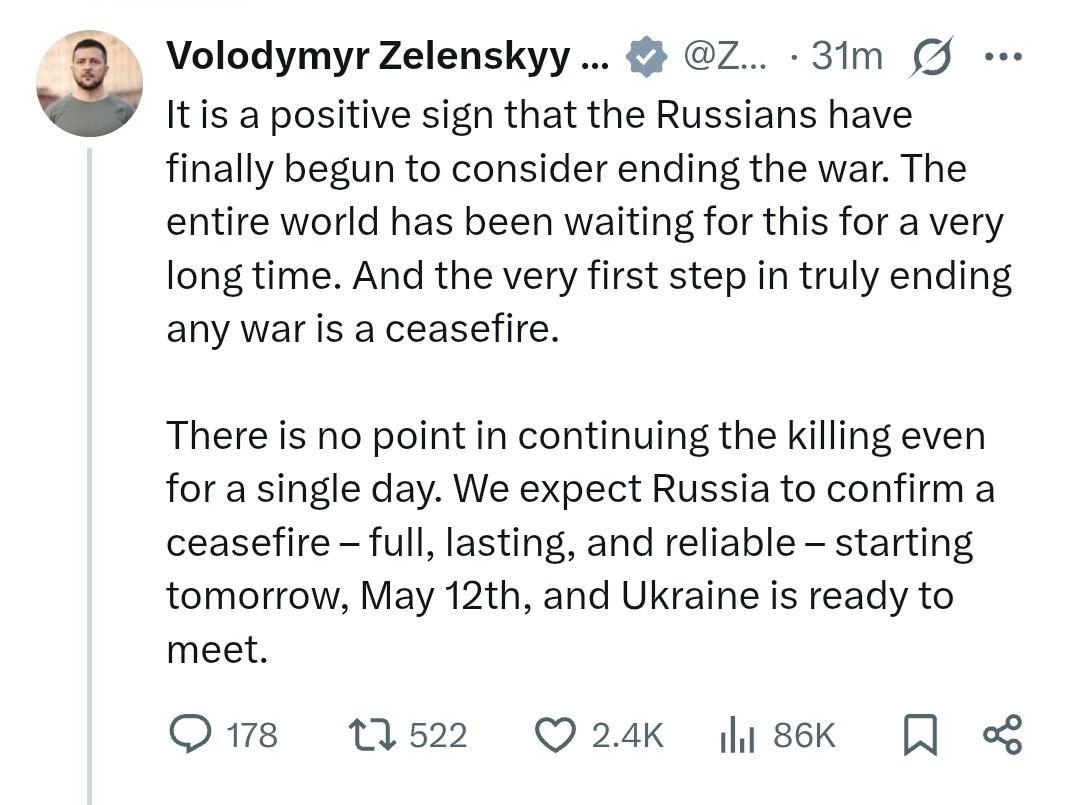
Task: Click the 522 reposts count
Action: tap(438, 735)
